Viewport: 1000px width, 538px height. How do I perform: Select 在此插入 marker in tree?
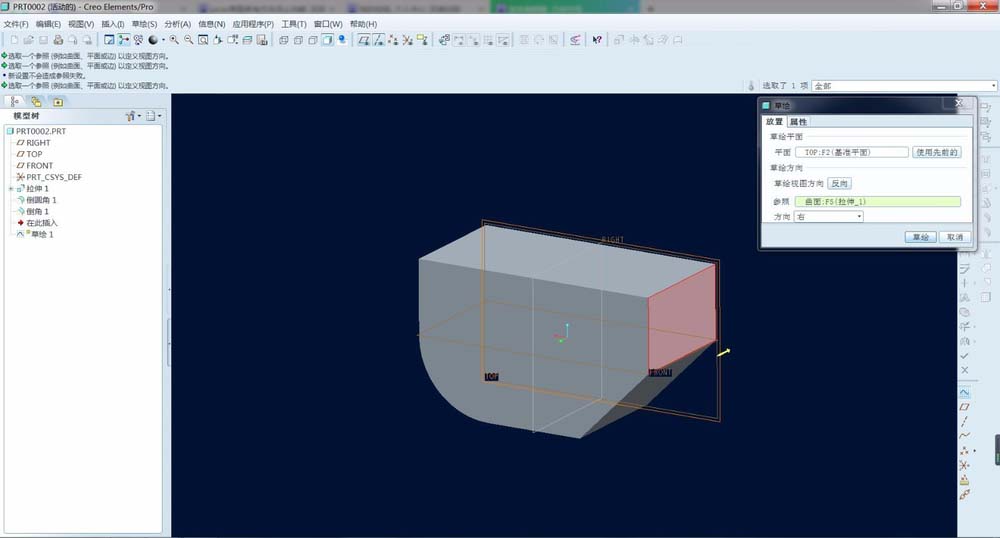pyautogui.click(x=41, y=222)
